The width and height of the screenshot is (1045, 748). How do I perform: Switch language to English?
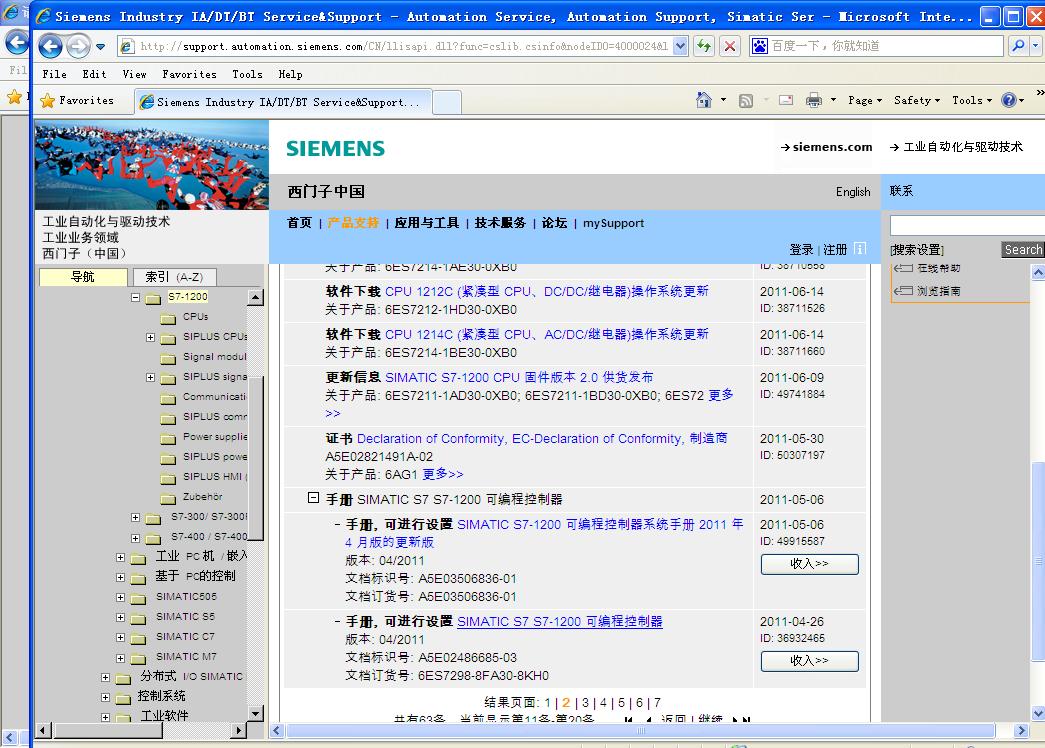click(x=853, y=192)
